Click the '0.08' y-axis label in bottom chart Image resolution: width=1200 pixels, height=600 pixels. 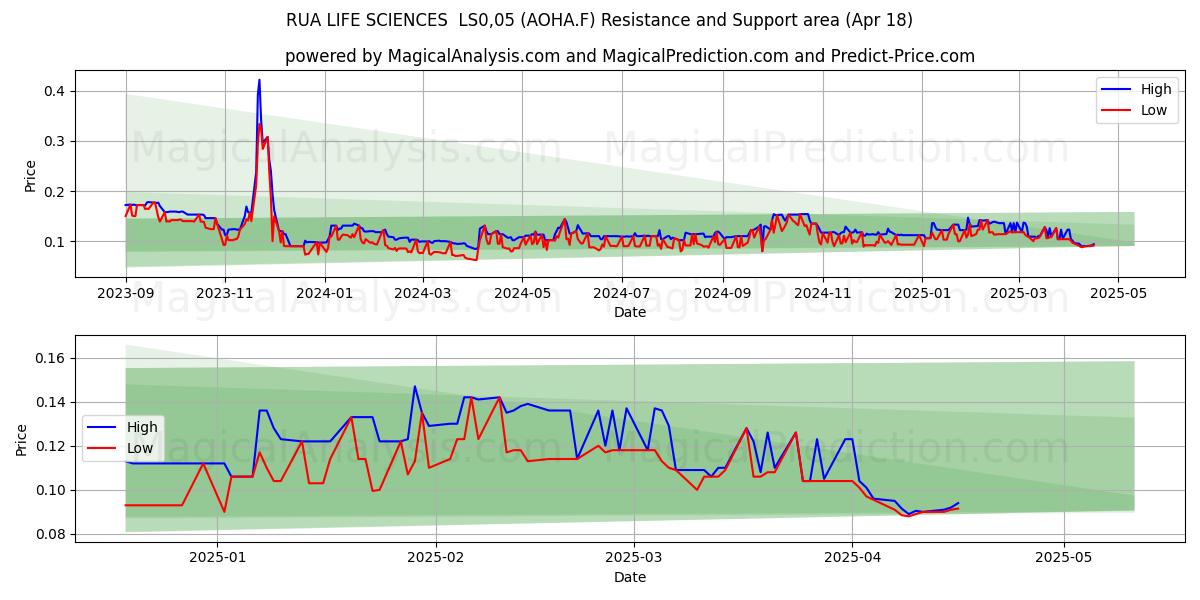(51, 534)
